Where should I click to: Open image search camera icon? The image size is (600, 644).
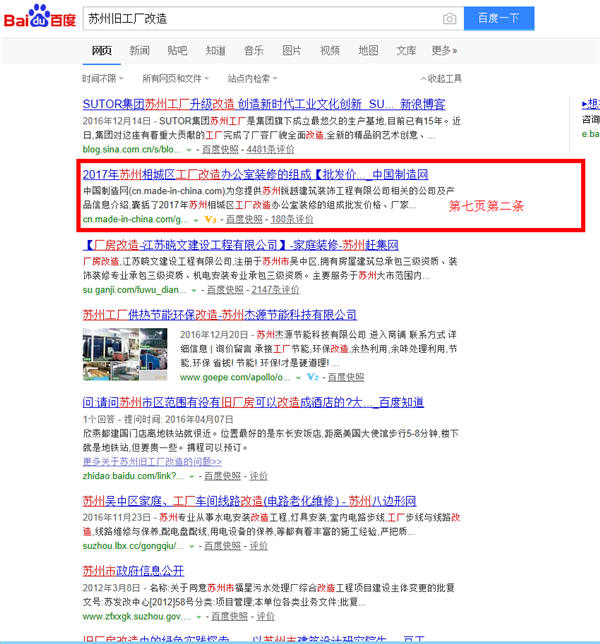pos(449,19)
